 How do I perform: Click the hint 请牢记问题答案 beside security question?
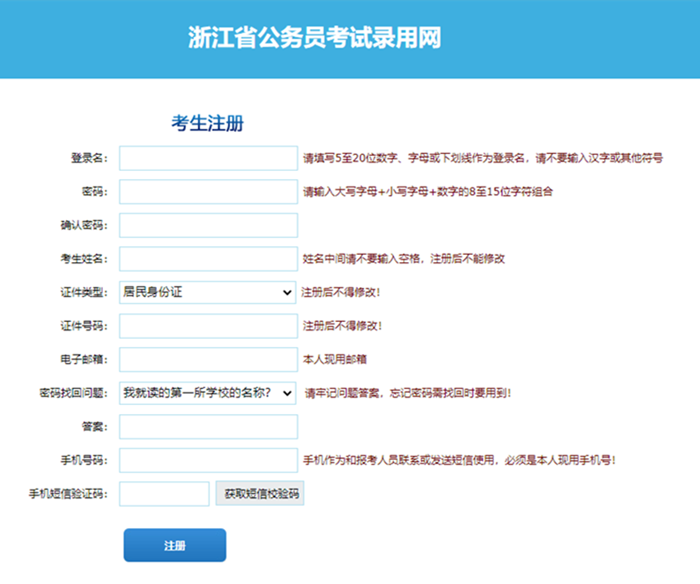tap(408, 393)
